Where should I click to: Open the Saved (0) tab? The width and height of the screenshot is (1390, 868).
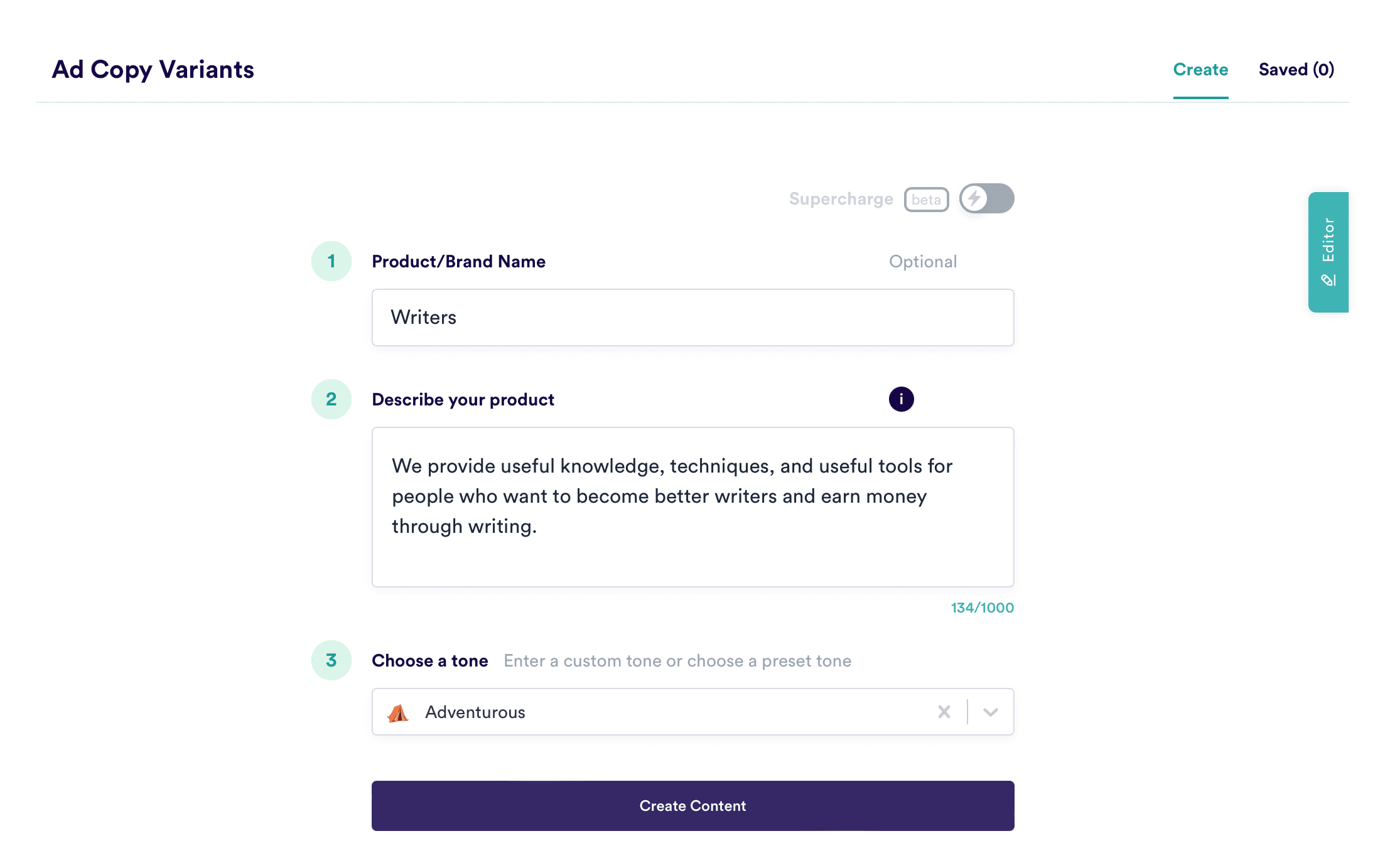point(1296,70)
